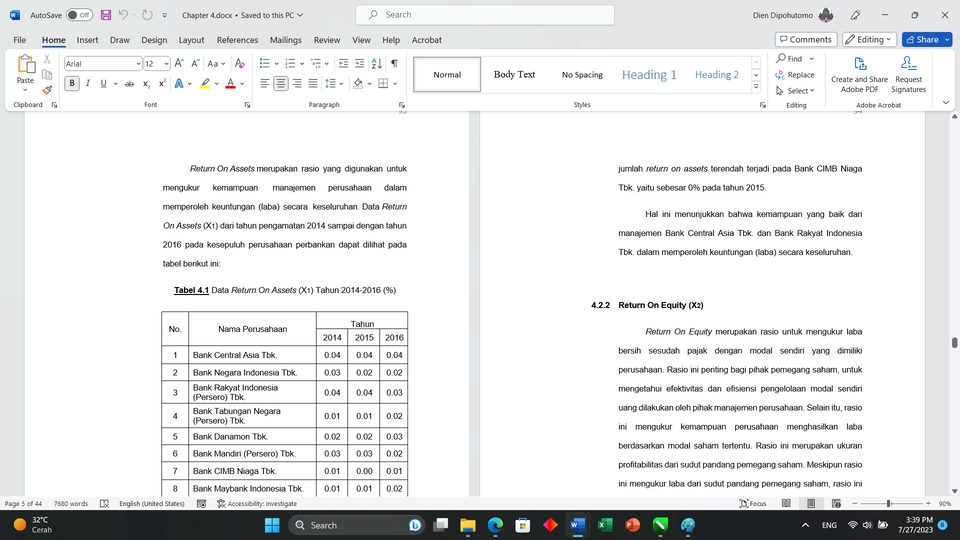Click the Paste clipboard icon

coord(26,64)
